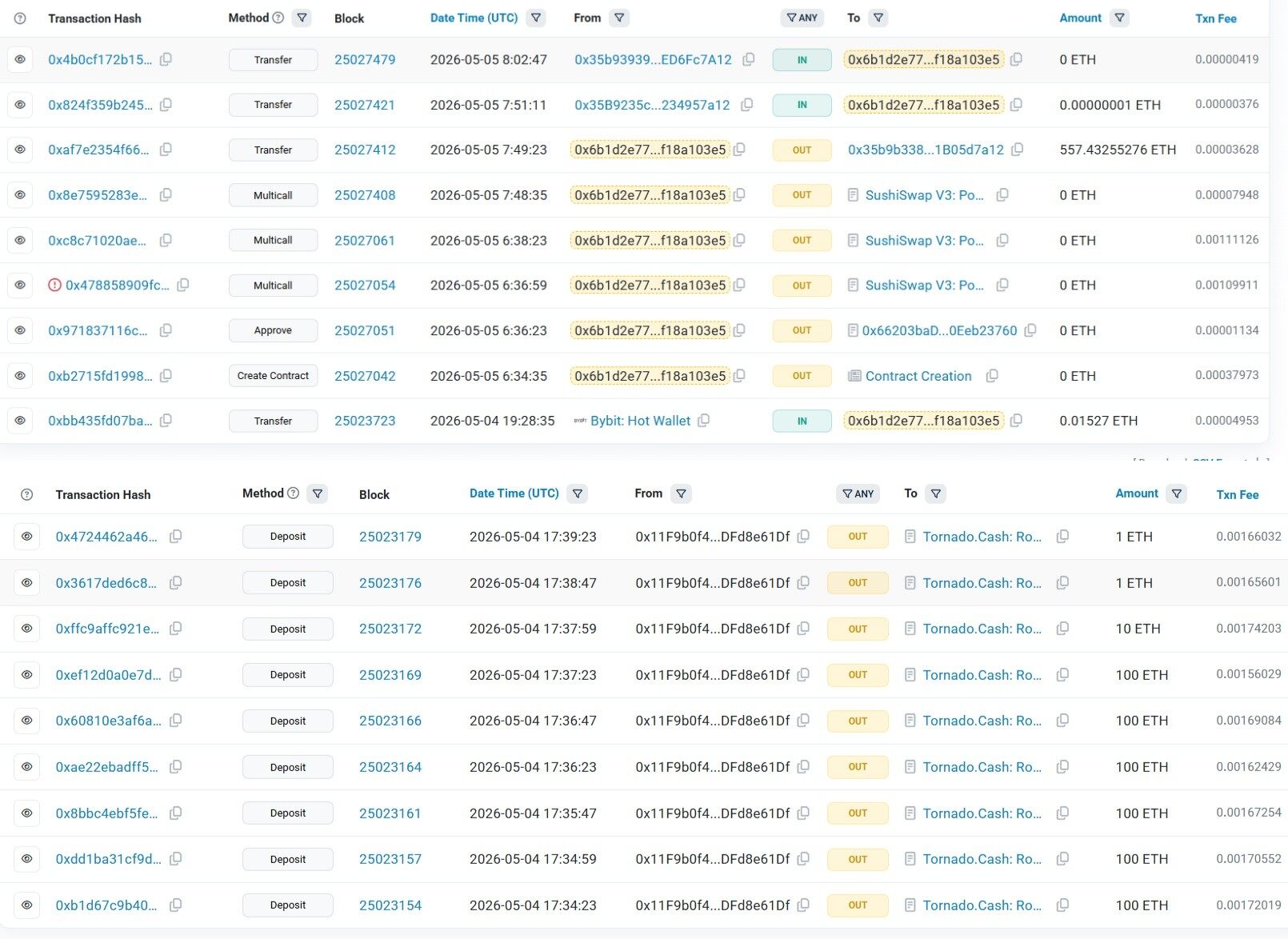The width and height of the screenshot is (1288, 939).
Task: Toggle lower Date Time (UTC) column header
Action: [x=514, y=493]
